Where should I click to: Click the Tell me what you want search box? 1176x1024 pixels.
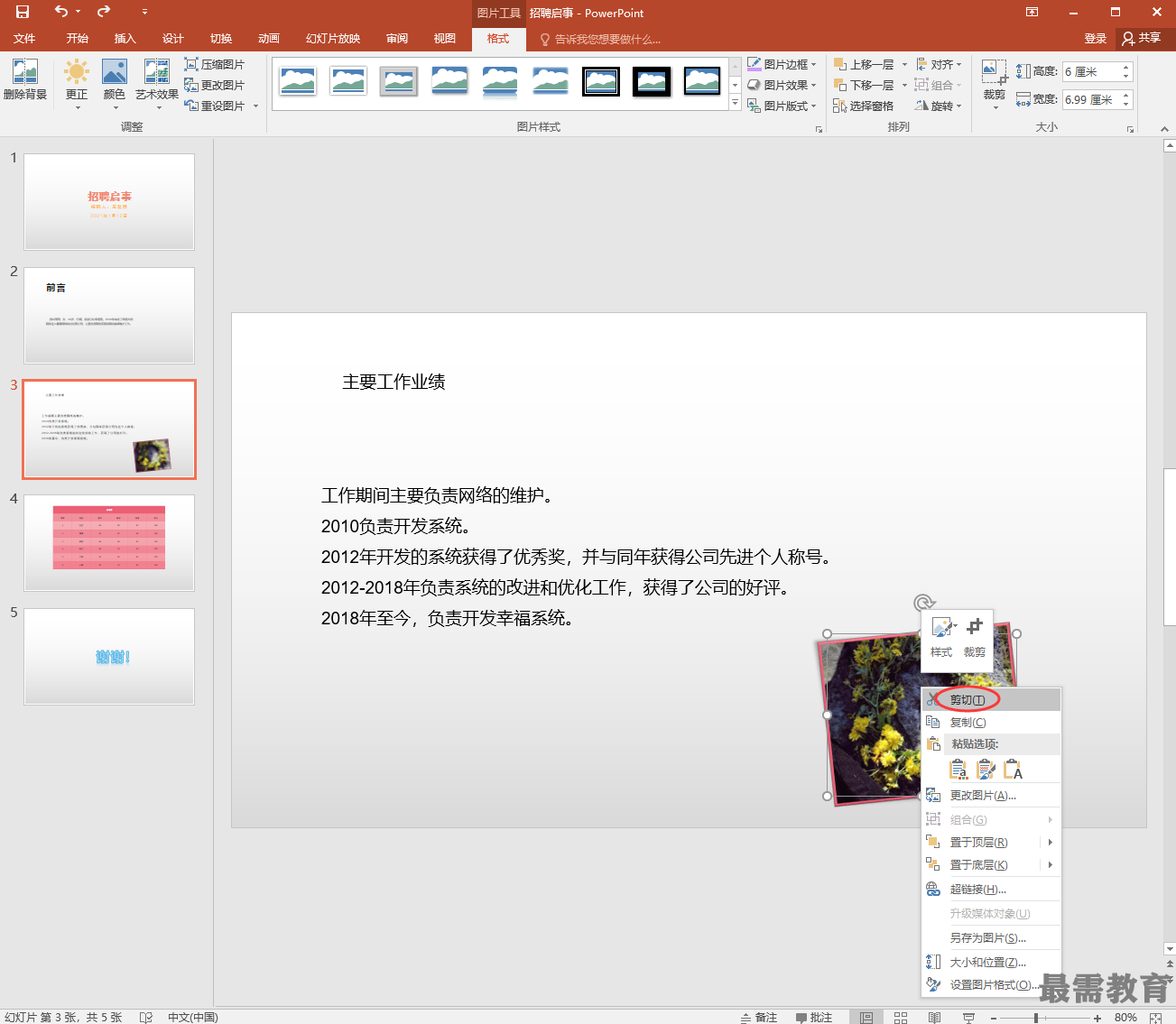(601, 39)
